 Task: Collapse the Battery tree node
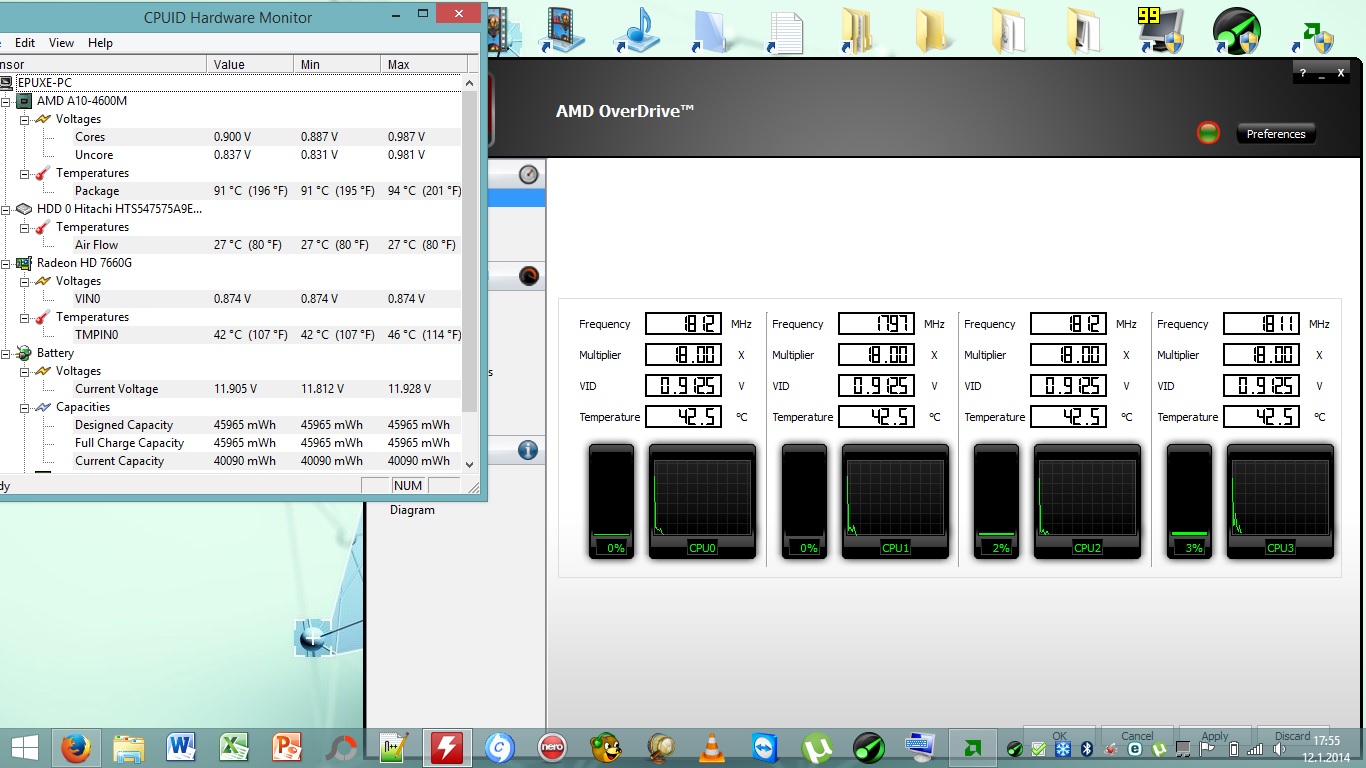coord(6,353)
